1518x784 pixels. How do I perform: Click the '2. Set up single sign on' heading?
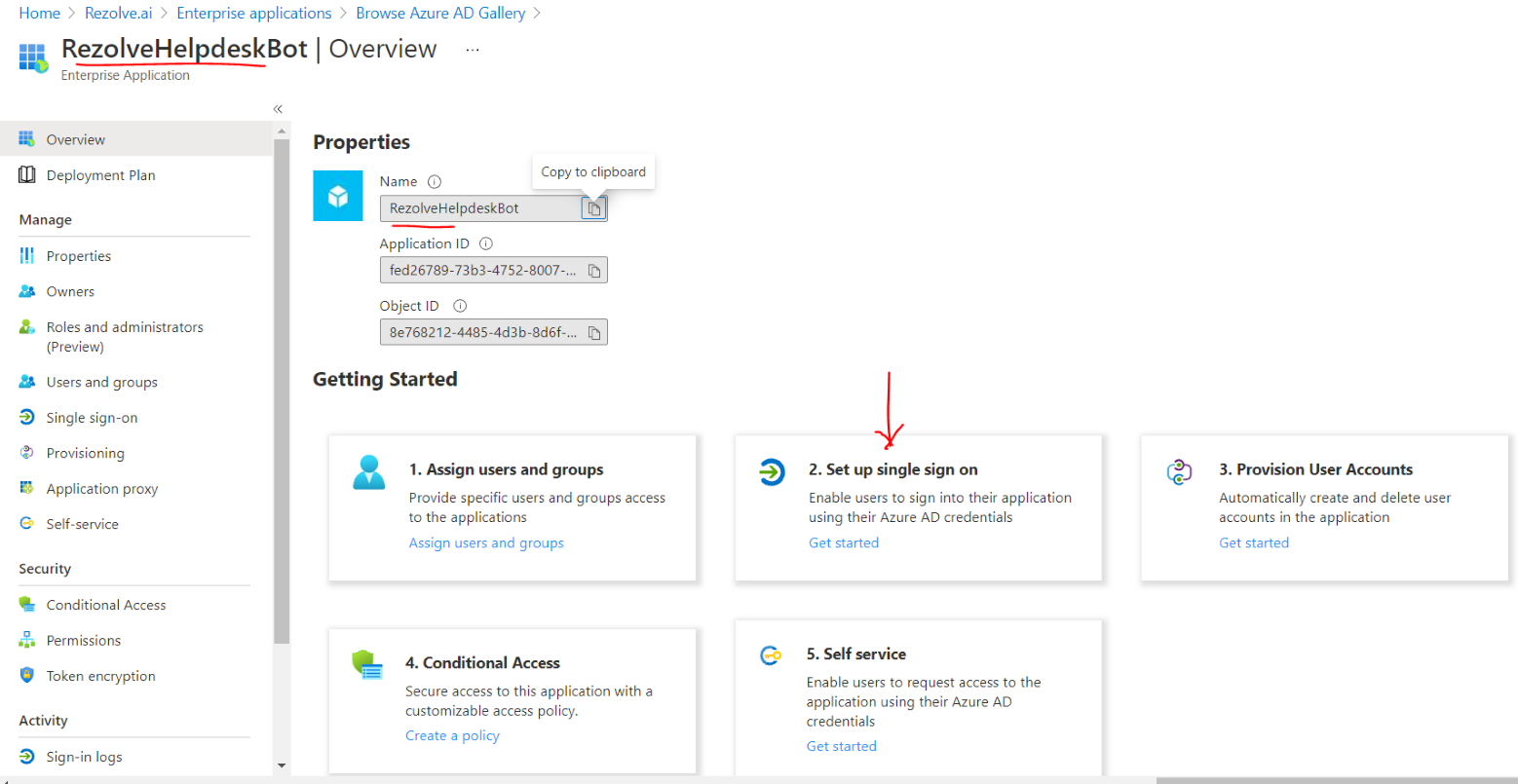point(893,469)
